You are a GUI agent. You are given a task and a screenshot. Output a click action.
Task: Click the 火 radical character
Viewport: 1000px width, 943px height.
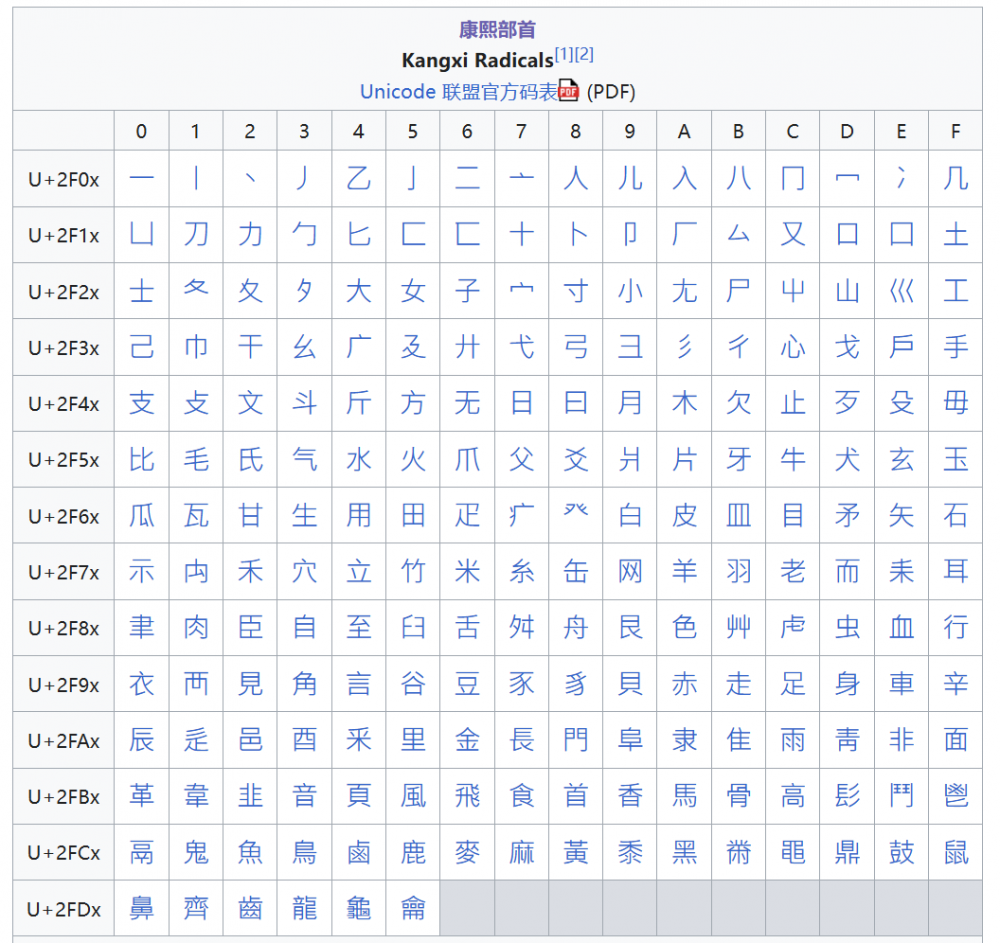point(413,459)
